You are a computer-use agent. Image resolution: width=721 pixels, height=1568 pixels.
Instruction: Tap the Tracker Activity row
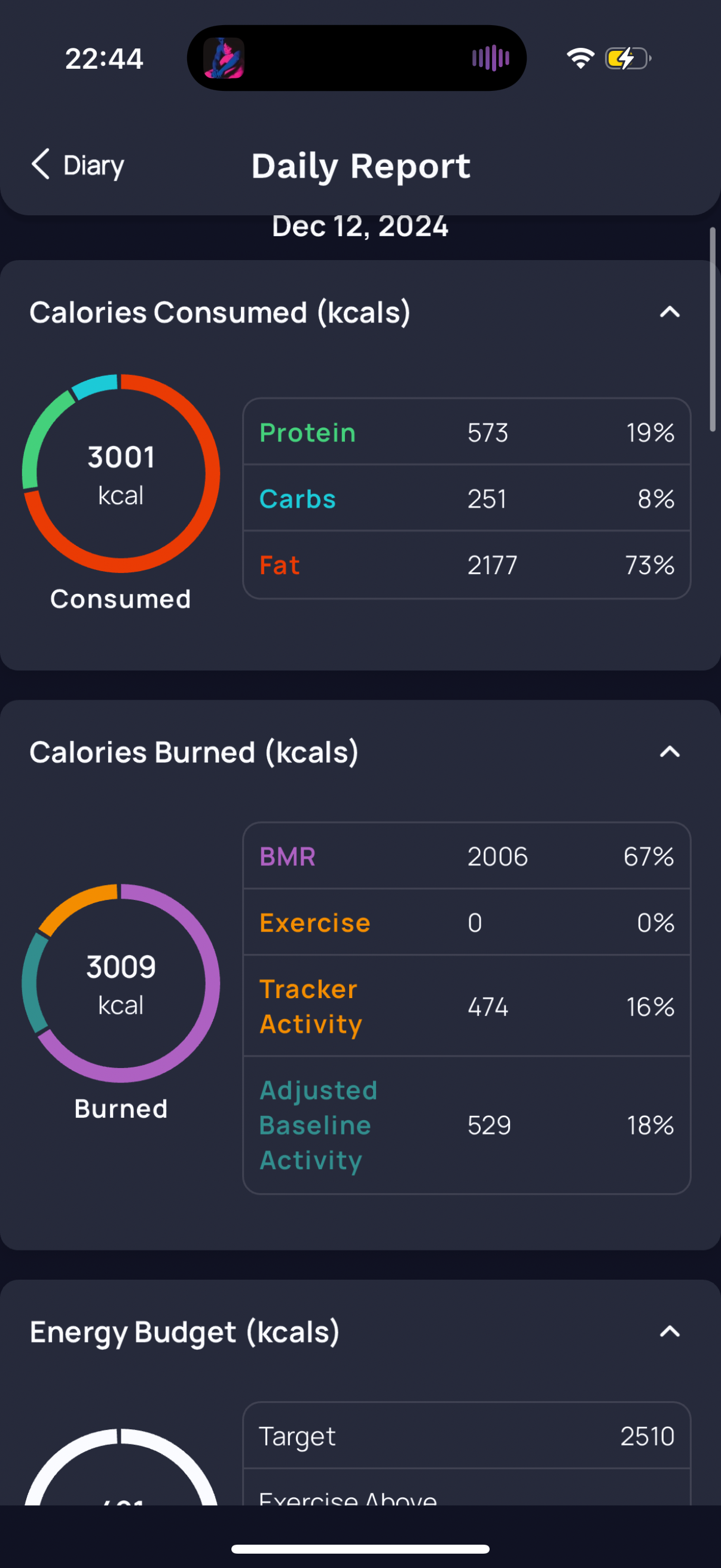467,1006
